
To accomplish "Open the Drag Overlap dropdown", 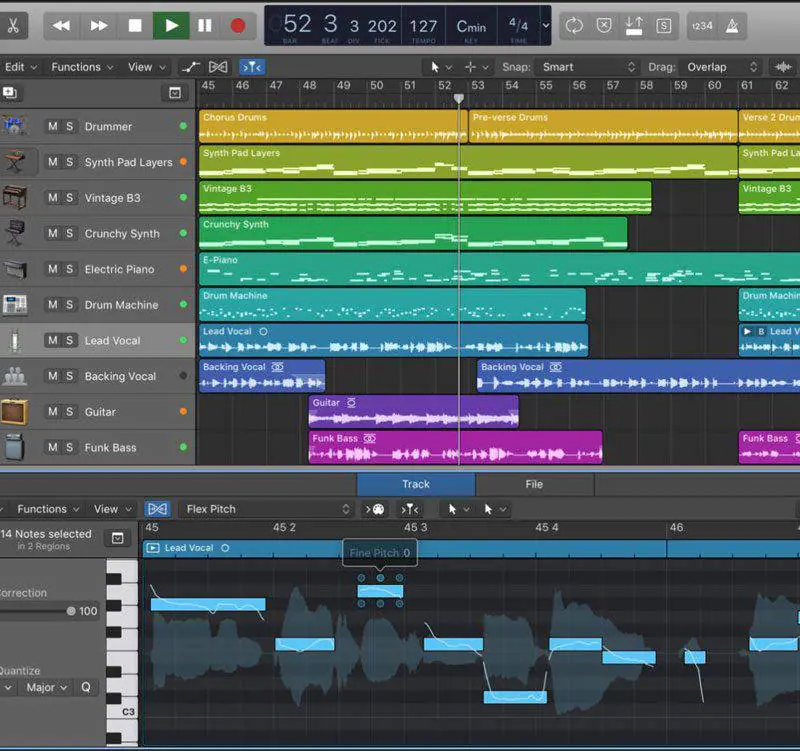I will click(x=720, y=67).
